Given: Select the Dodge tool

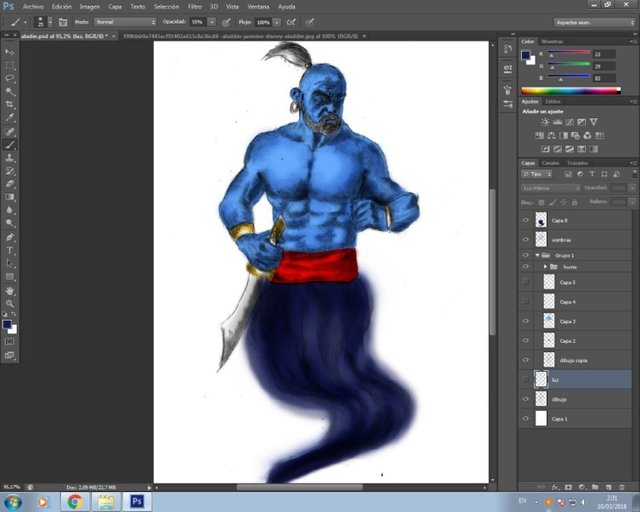Looking at the screenshot, I should [9, 223].
